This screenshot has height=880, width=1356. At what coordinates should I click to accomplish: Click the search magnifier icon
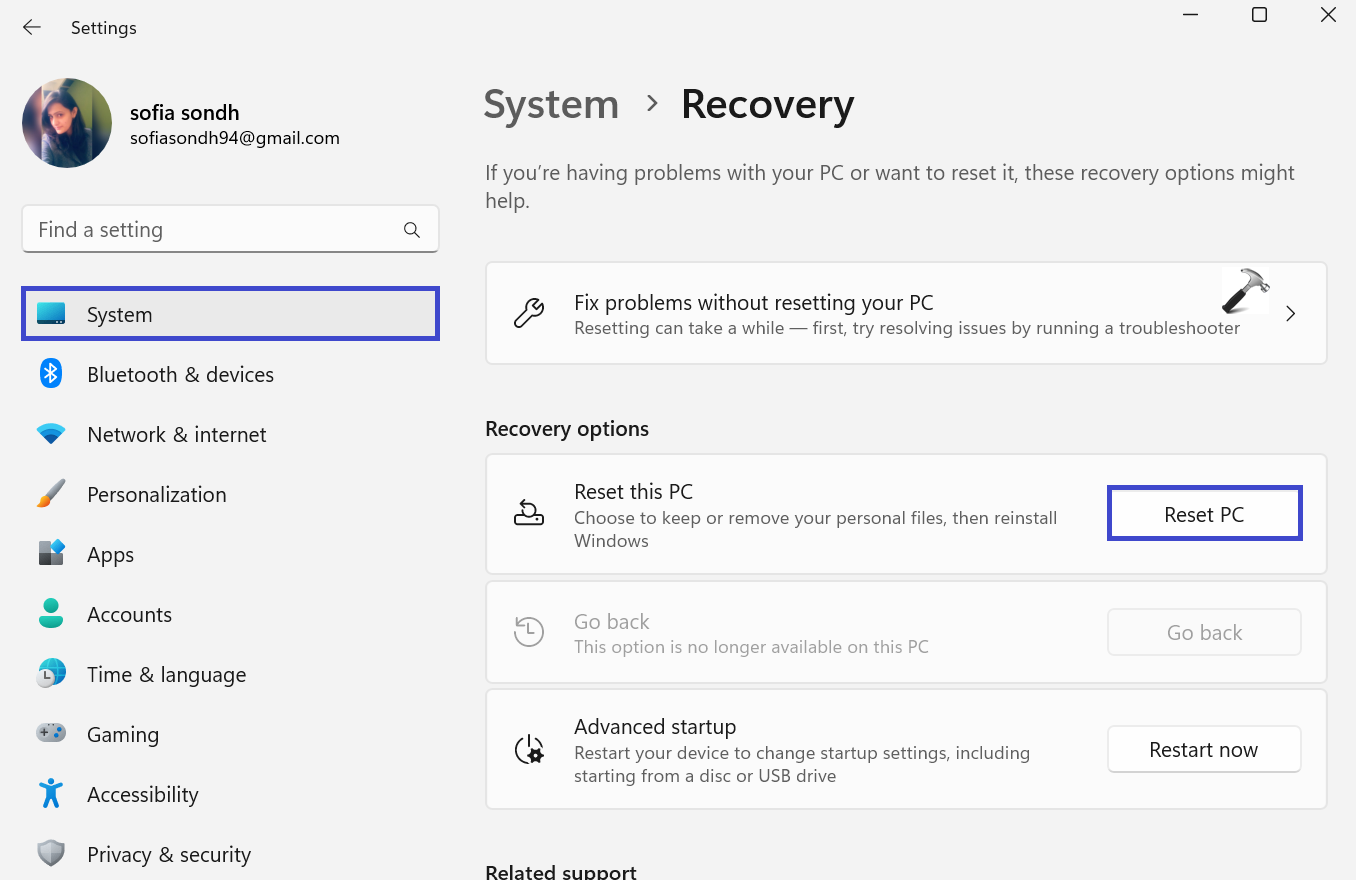pyautogui.click(x=411, y=230)
